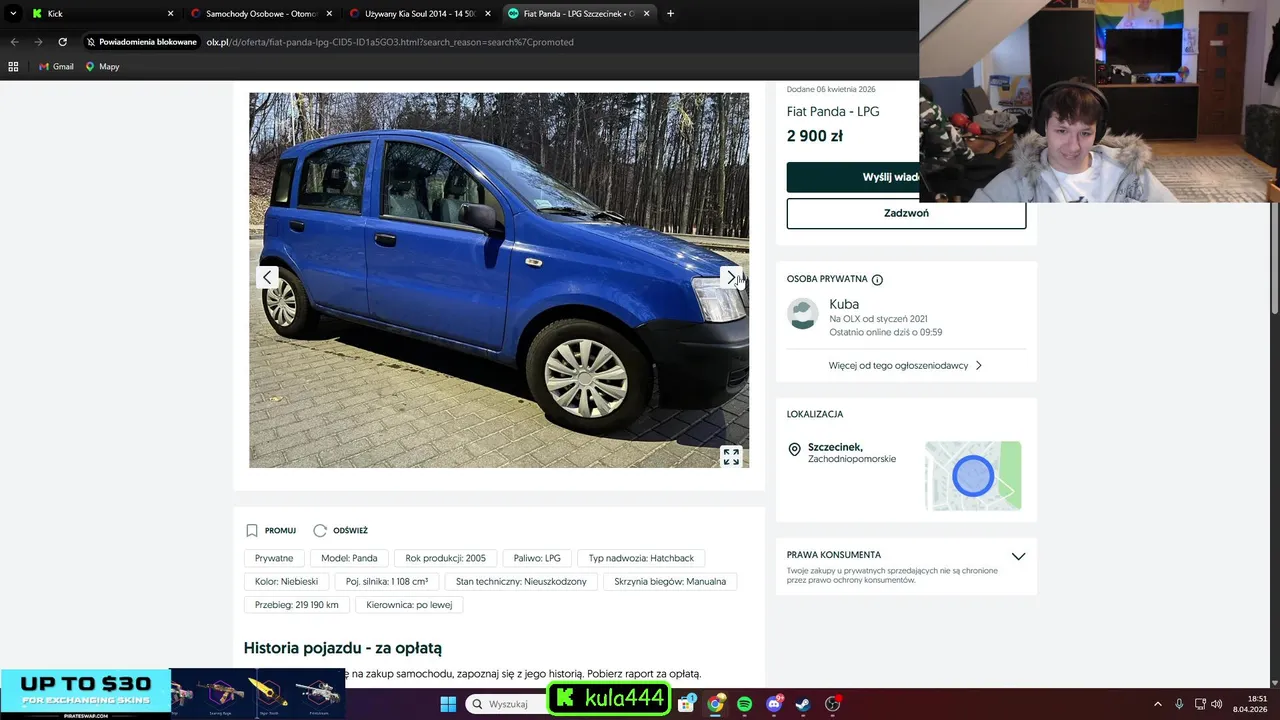Go back in browser history
The width and height of the screenshot is (1280, 720).
14,42
